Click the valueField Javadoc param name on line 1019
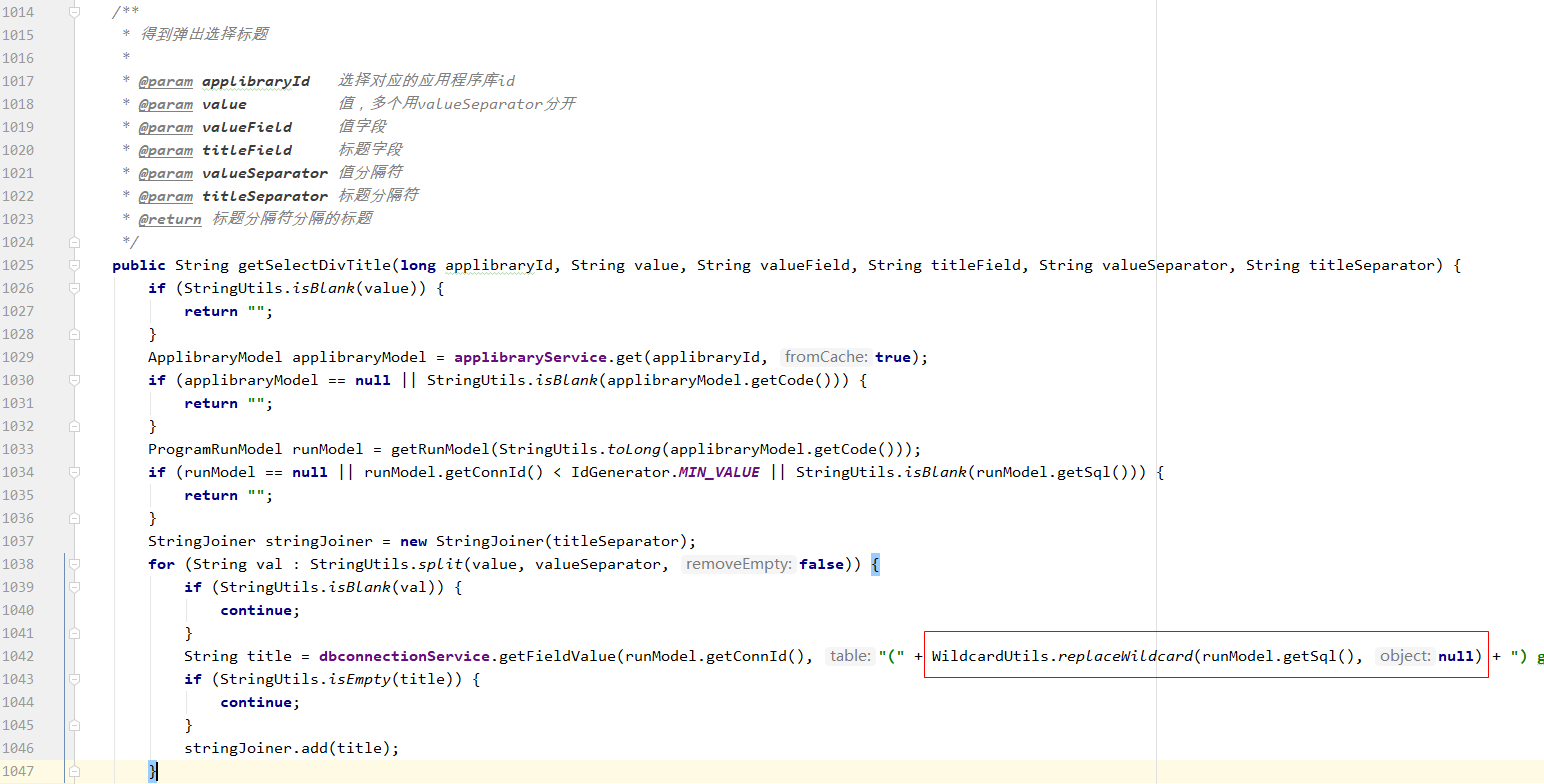 (x=247, y=127)
